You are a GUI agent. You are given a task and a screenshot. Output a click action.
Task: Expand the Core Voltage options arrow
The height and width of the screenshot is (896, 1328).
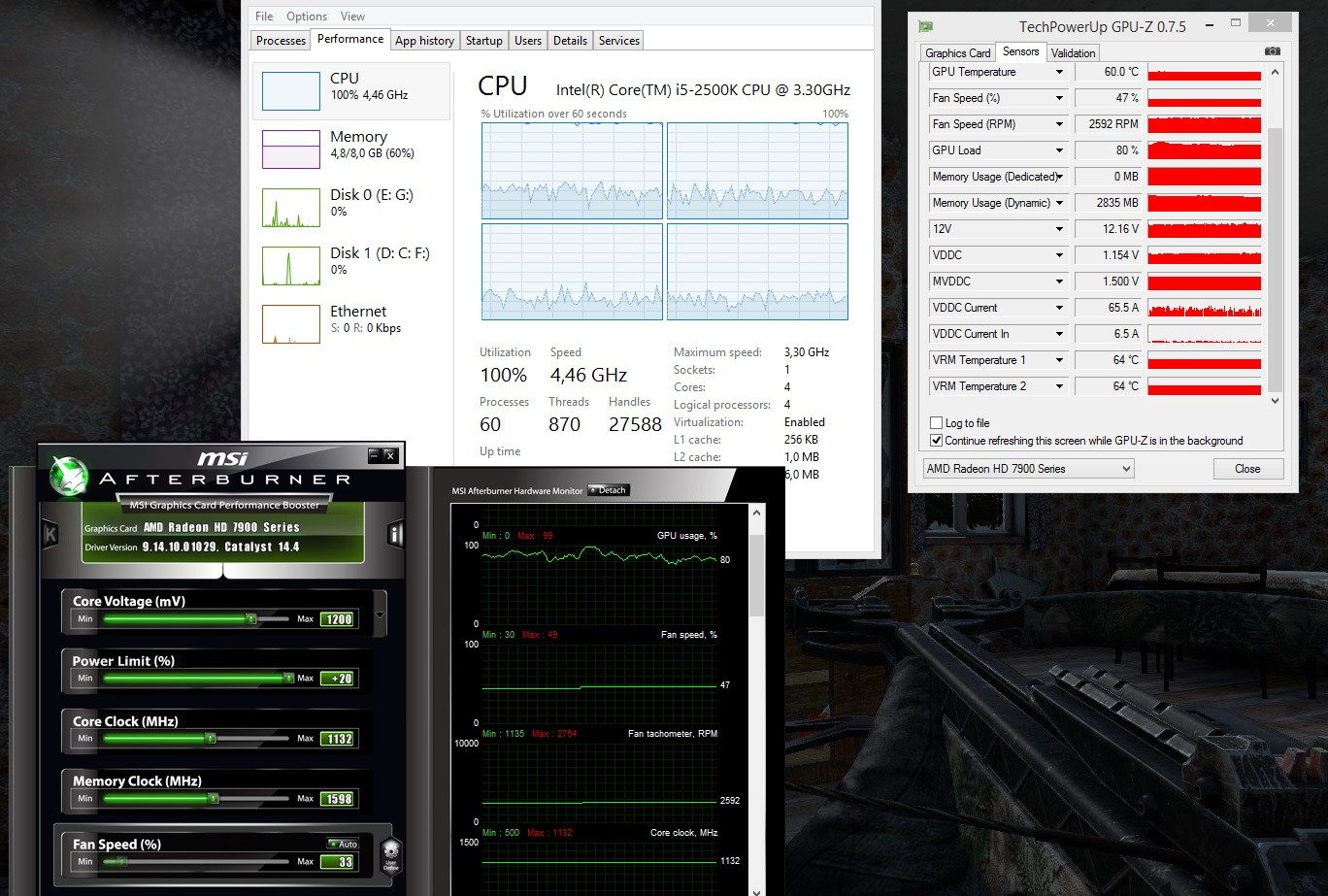point(380,615)
